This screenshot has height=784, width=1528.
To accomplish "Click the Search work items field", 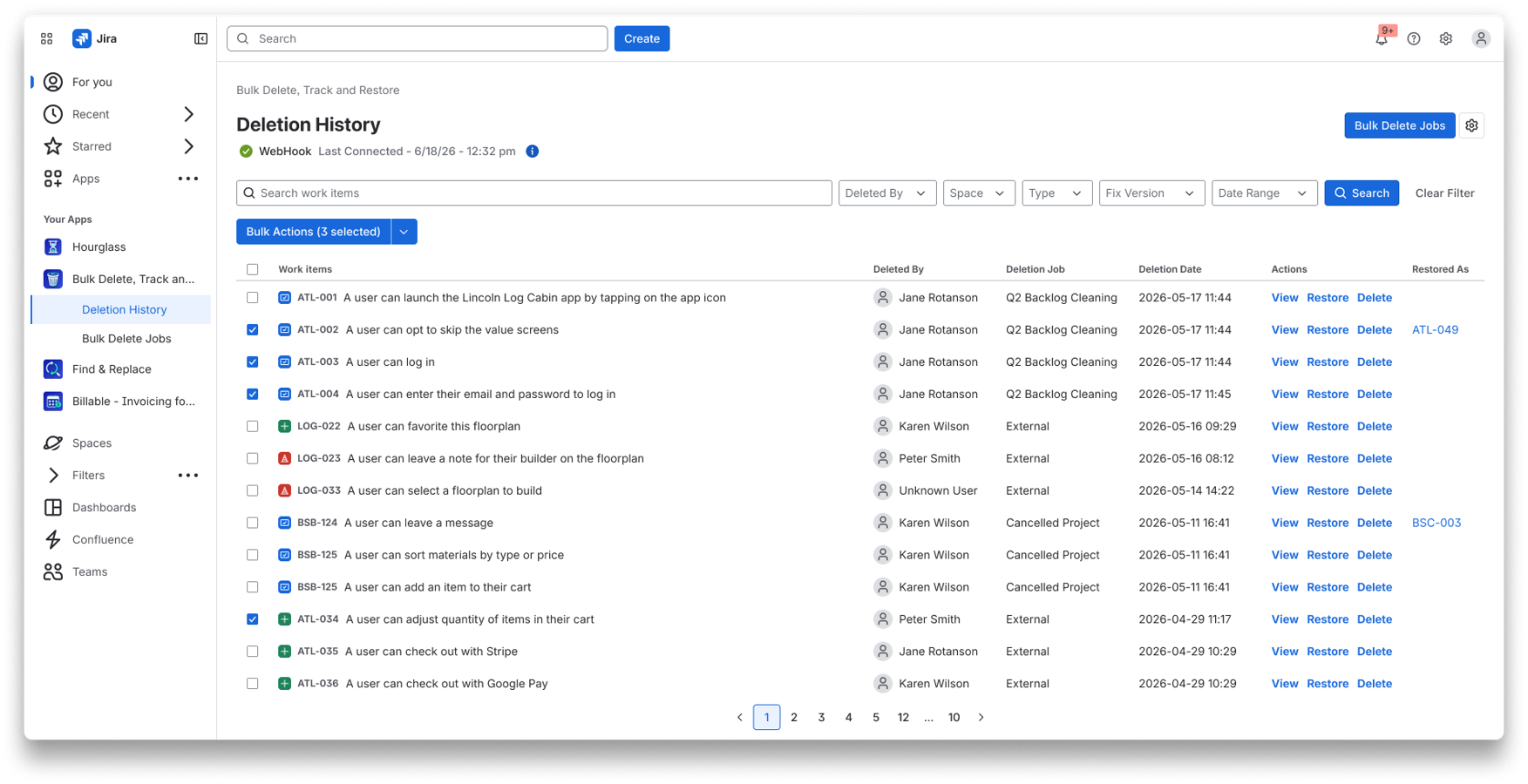I will click(x=534, y=193).
